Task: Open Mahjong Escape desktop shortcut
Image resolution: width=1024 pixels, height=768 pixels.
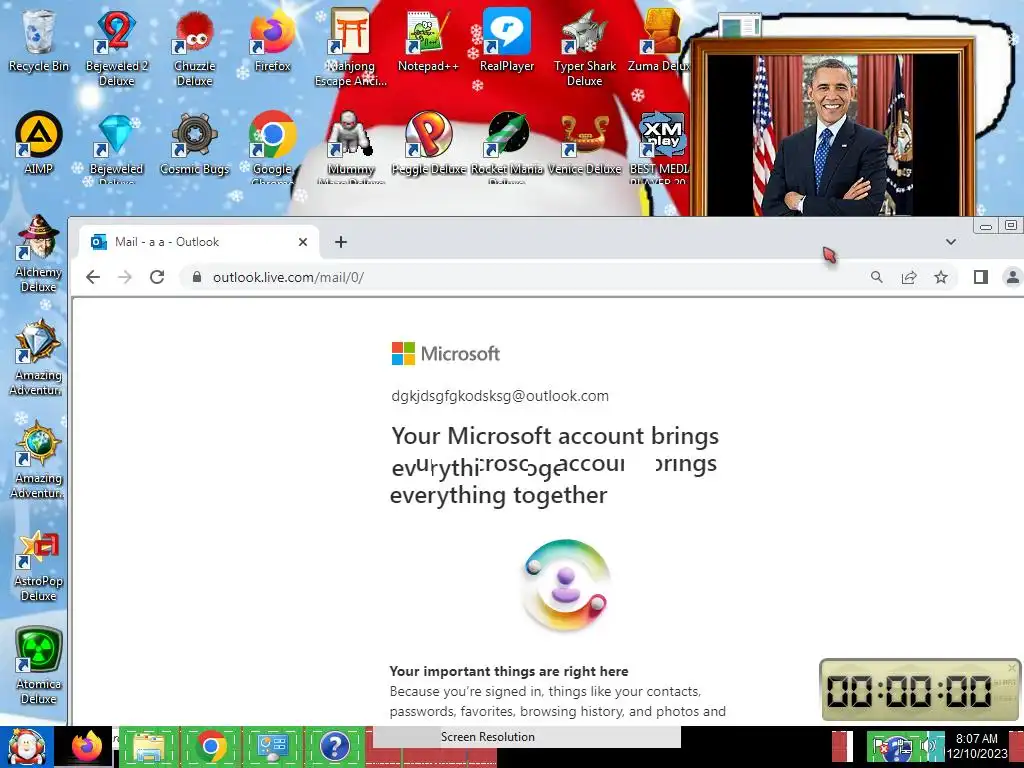Action: tap(351, 47)
